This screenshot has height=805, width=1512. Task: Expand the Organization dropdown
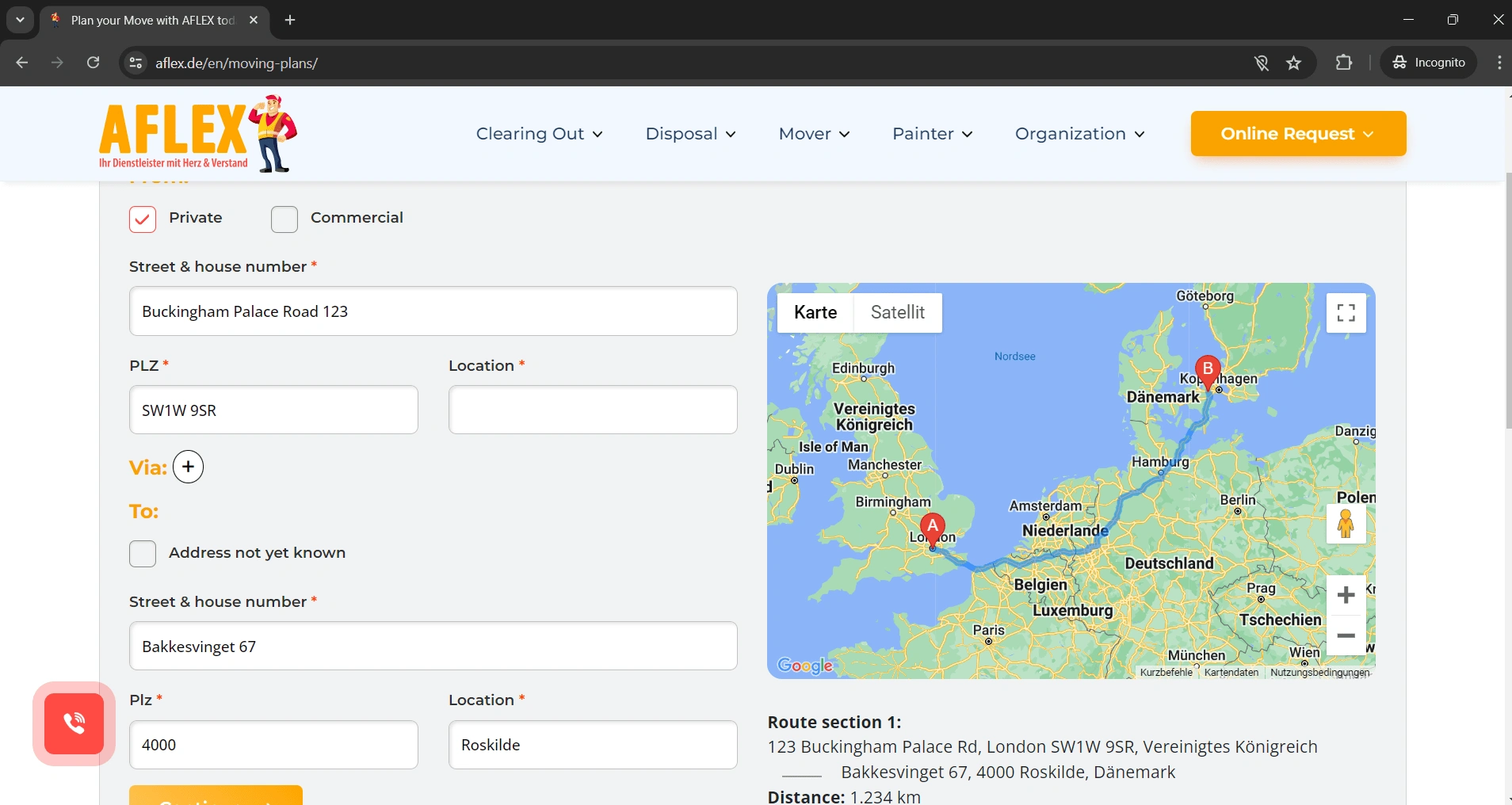coord(1079,134)
